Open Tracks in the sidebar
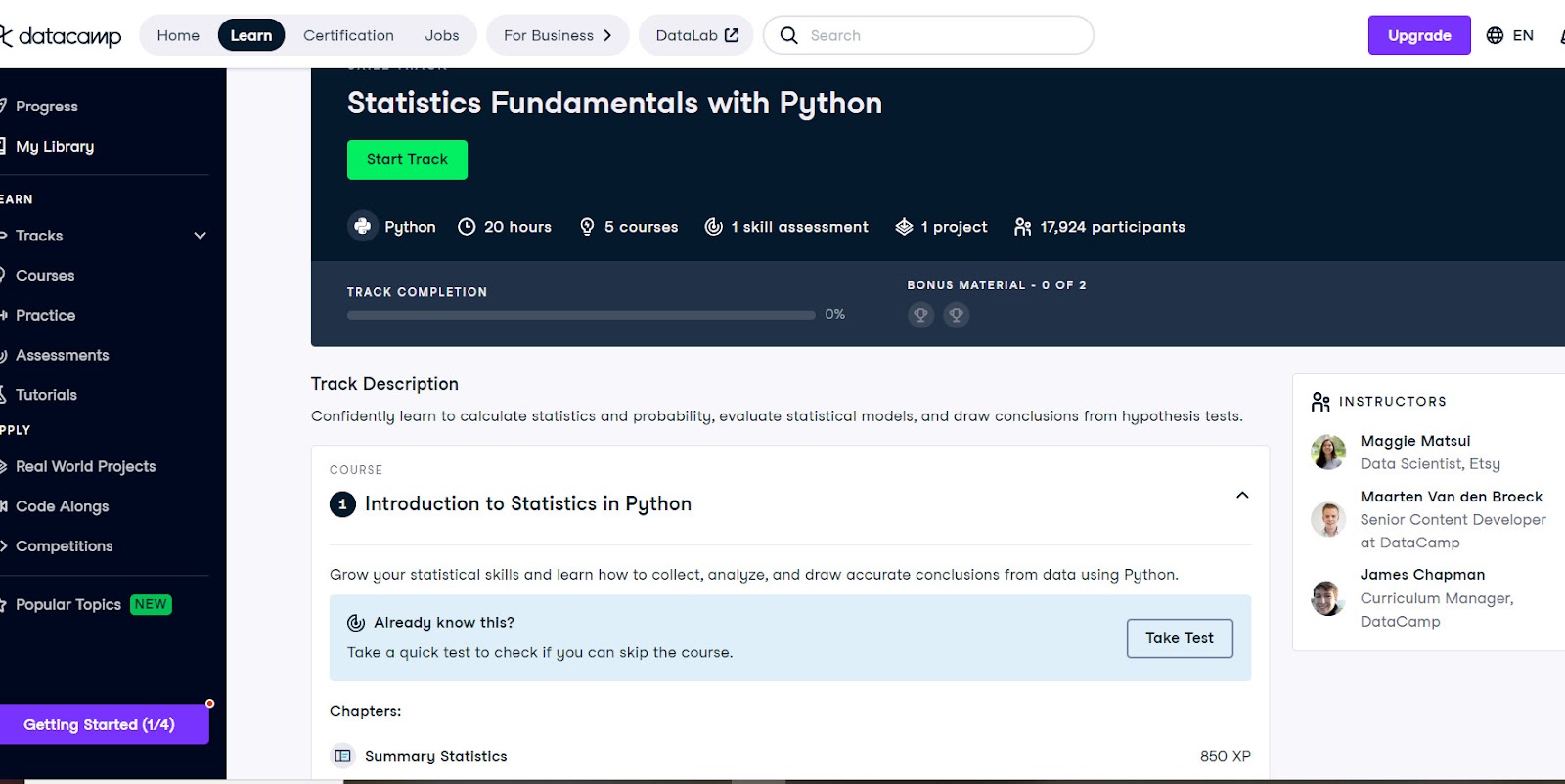 (x=39, y=236)
